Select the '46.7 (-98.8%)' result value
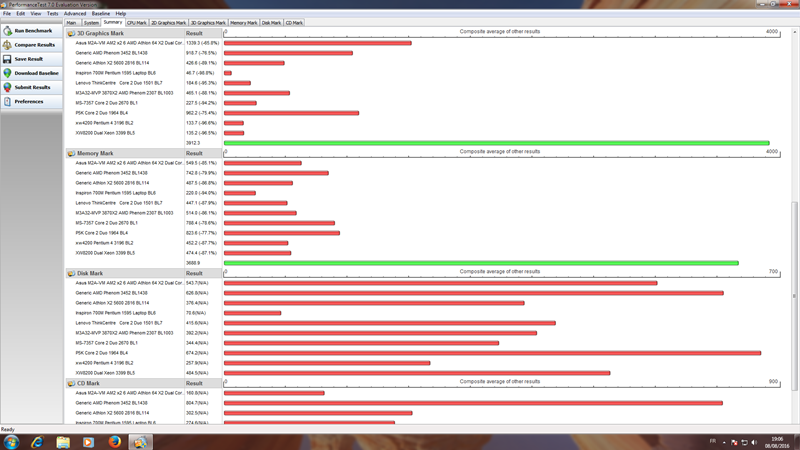 (201, 73)
